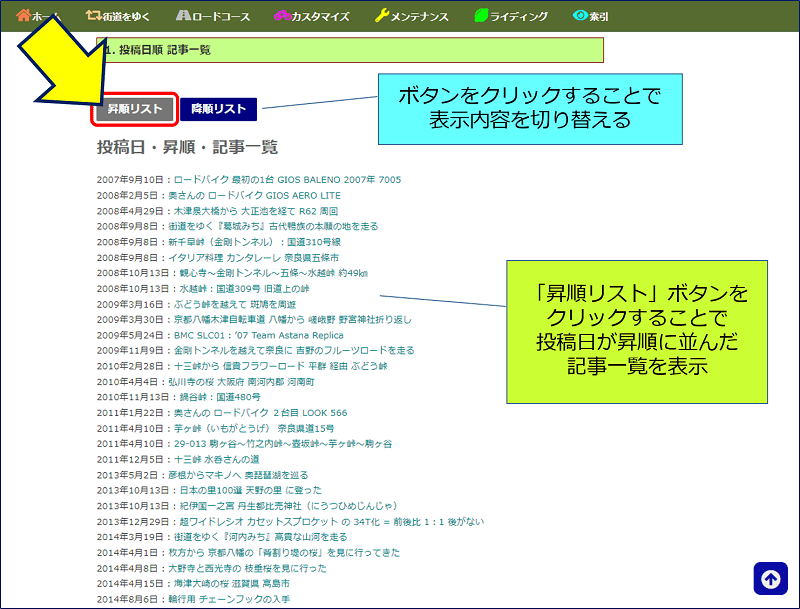This screenshot has width=800, height=609.
Task: Open article 大野寺と西光寺の 枝垂桜を見に行った
Action: (x=247, y=568)
